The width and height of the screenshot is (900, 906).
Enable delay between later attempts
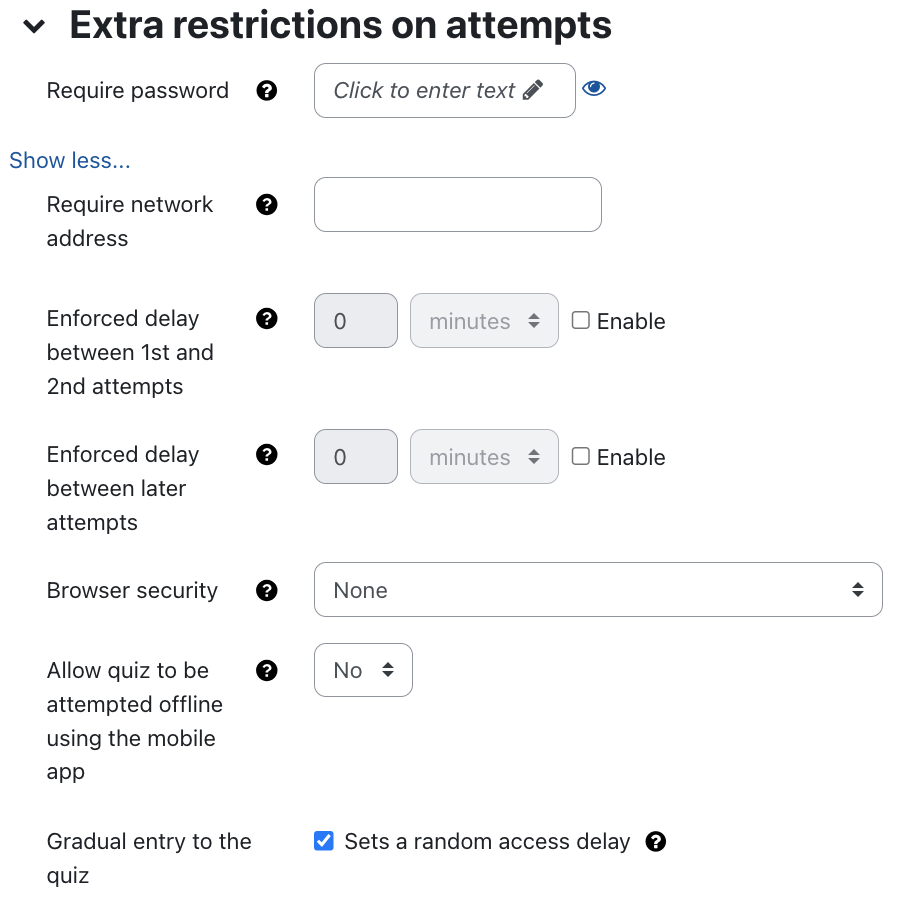click(x=580, y=456)
